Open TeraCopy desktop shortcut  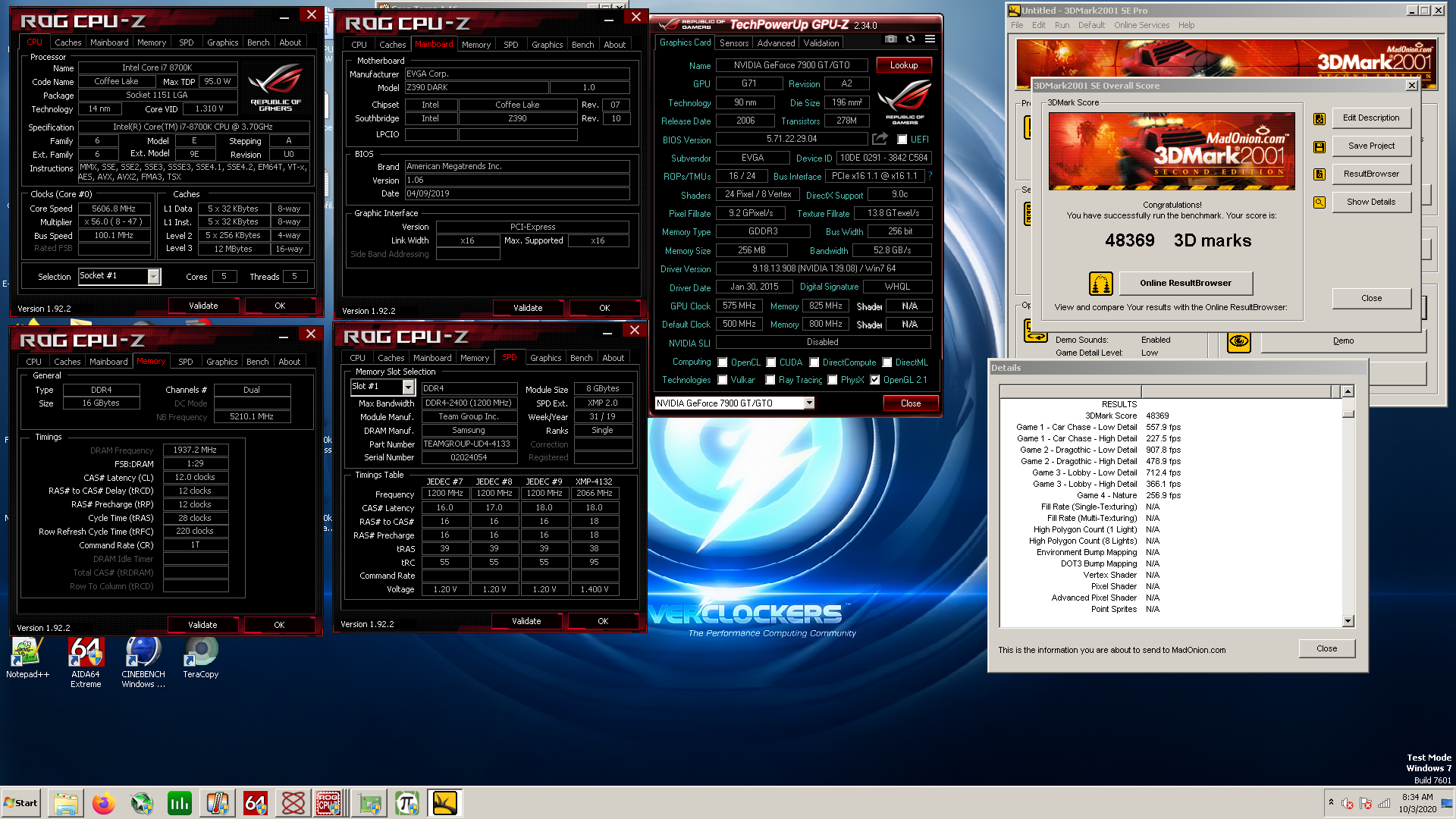click(x=201, y=657)
